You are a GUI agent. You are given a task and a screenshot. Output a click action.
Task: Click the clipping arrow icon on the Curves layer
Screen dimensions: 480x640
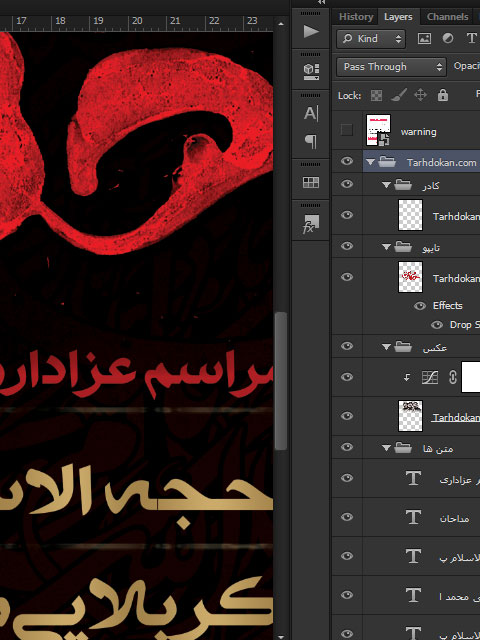pyautogui.click(x=407, y=378)
